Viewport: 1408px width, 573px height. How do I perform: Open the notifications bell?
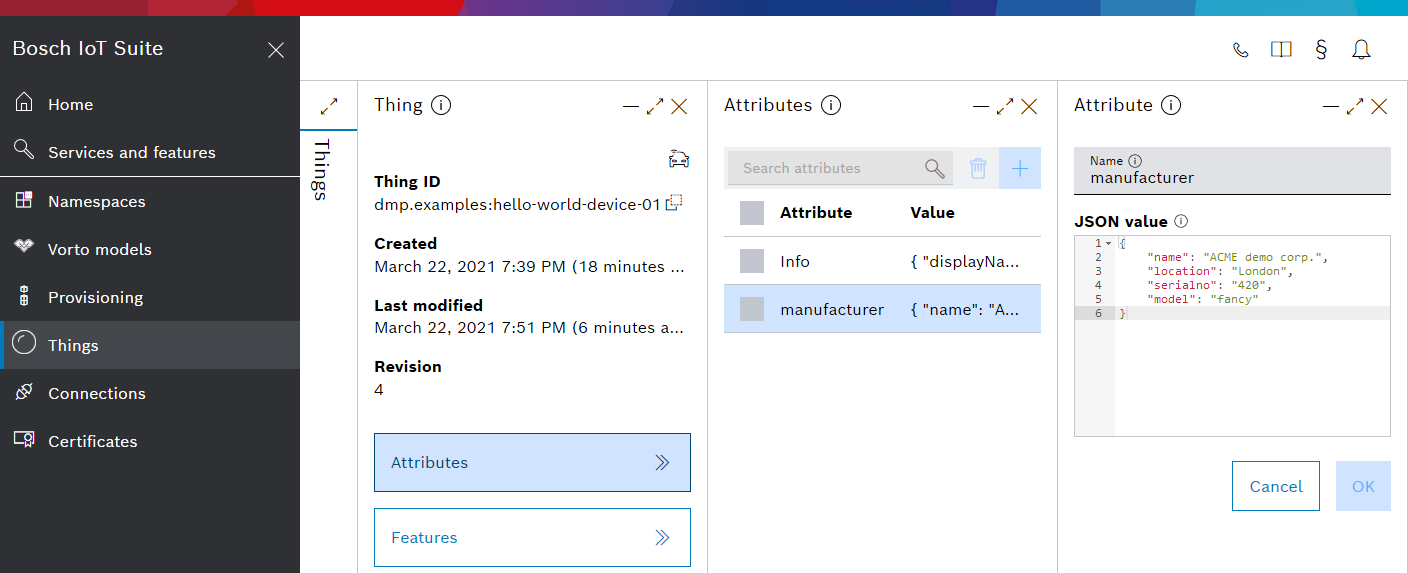pyautogui.click(x=1361, y=50)
